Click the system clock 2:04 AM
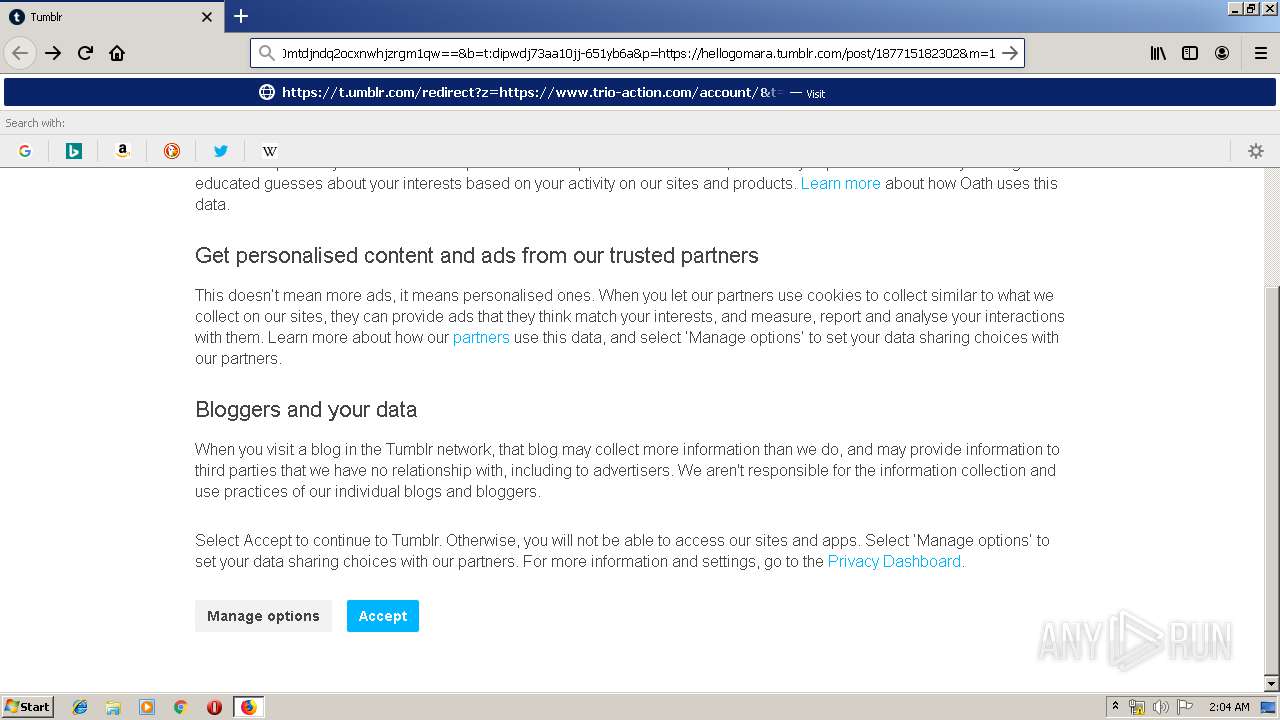The image size is (1280, 720). point(1229,707)
